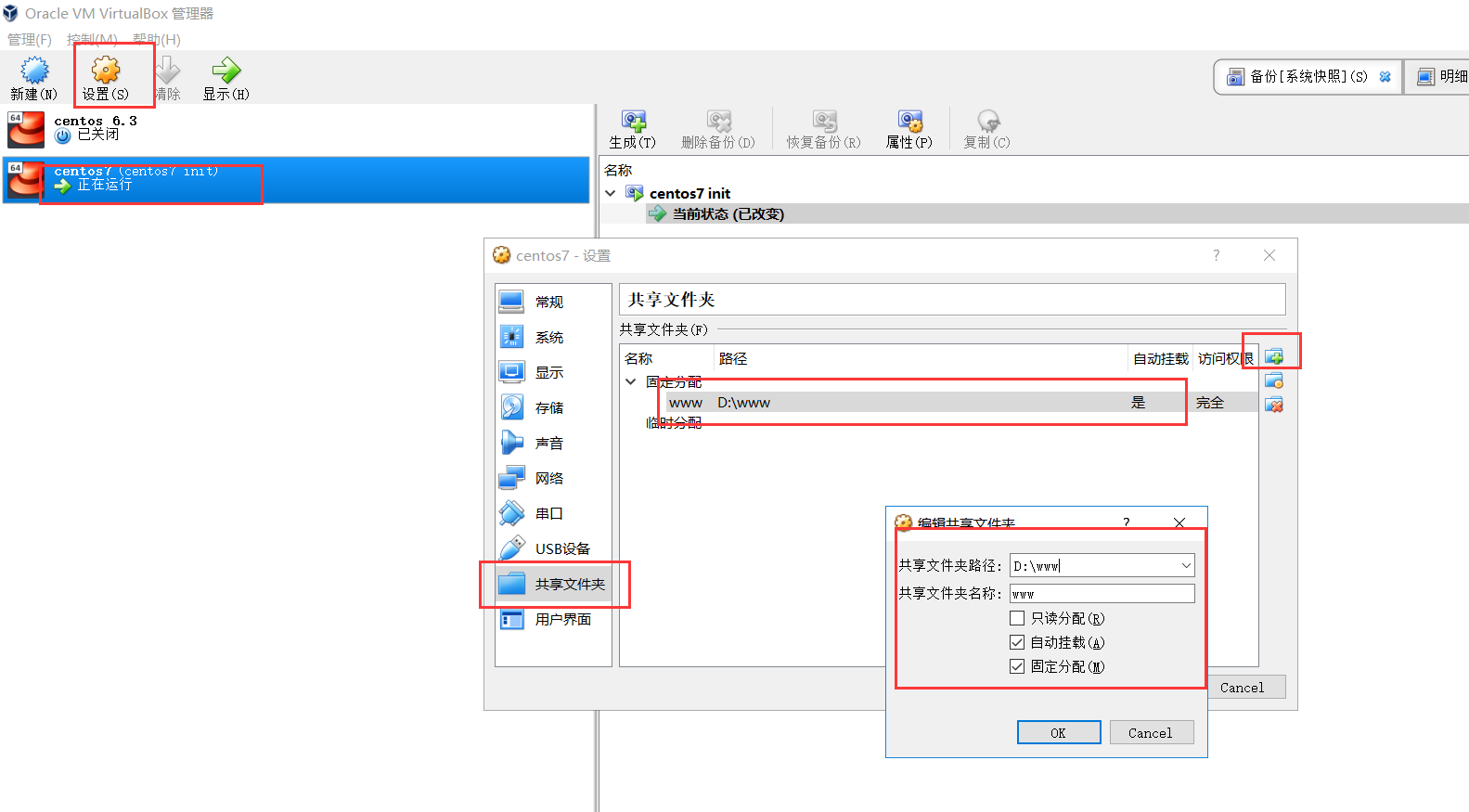Click the Show (显示) green arrow icon

click(226, 71)
